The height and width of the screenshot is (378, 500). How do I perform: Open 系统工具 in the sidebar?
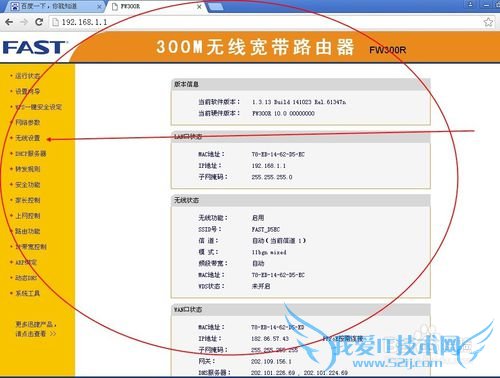(x=27, y=293)
